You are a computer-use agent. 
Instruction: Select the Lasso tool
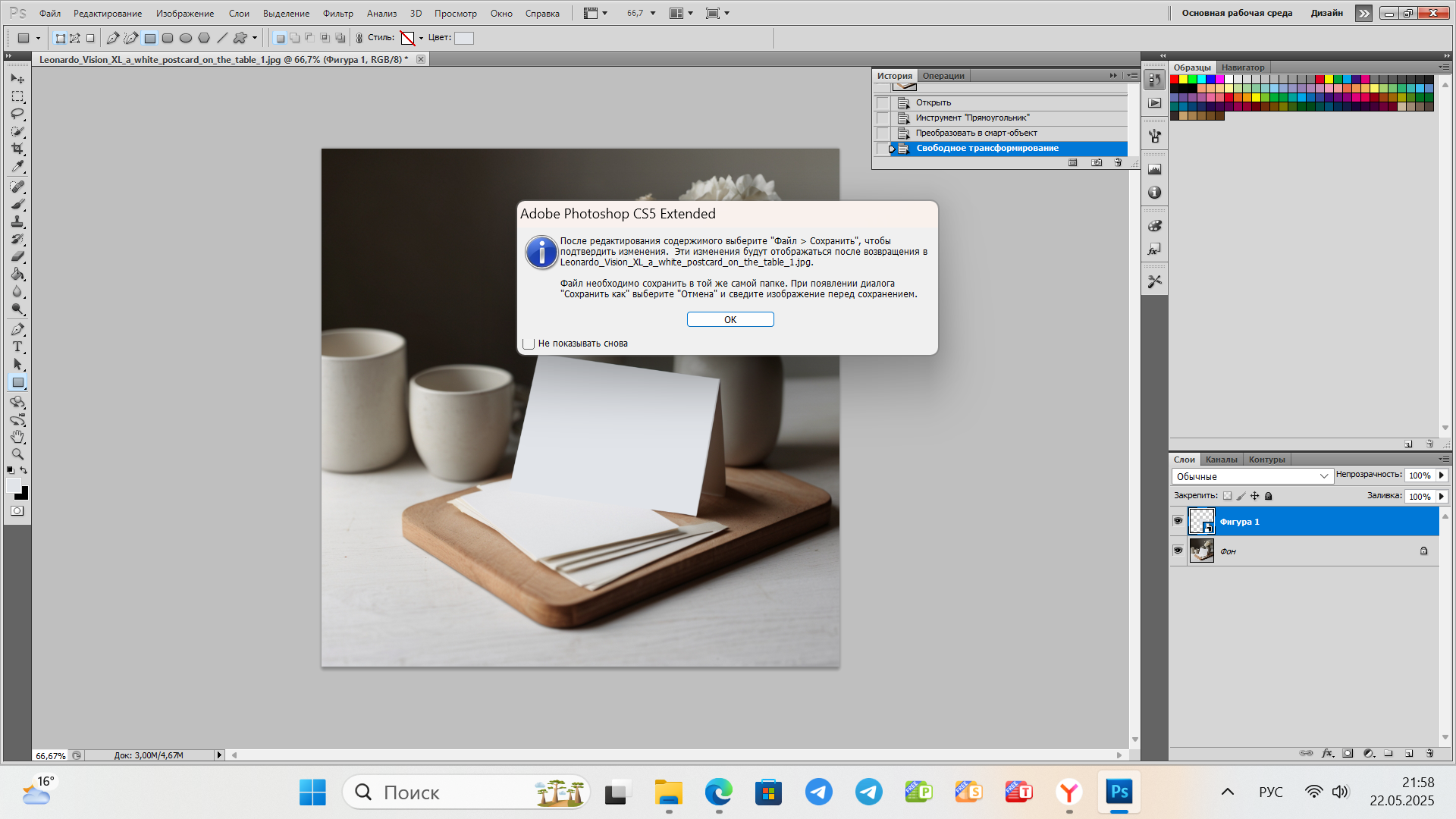[x=17, y=114]
